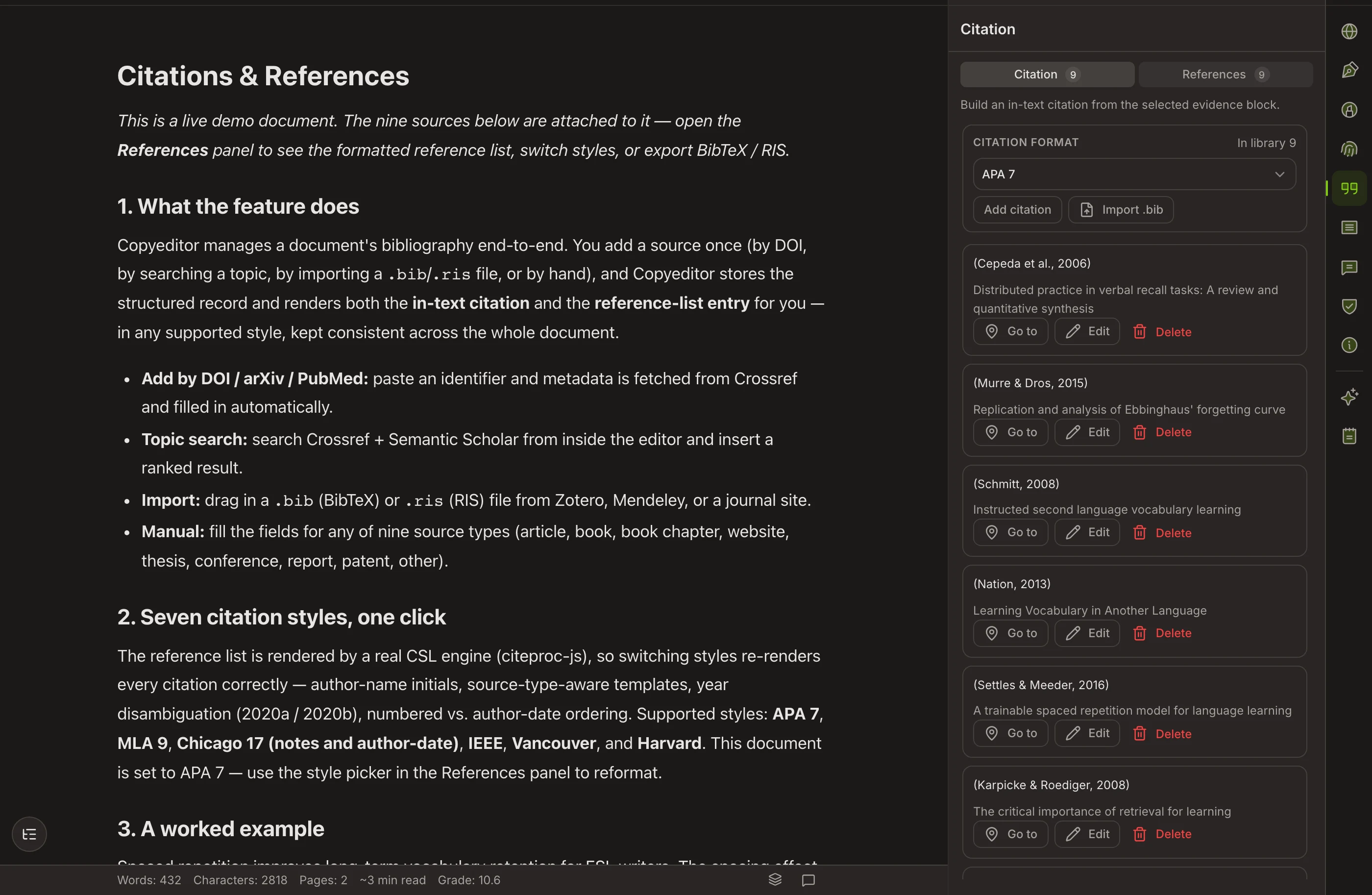Click the '2. Seven citation styles, one click' heading
The width and height of the screenshot is (1372, 895).
pyautogui.click(x=281, y=617)
